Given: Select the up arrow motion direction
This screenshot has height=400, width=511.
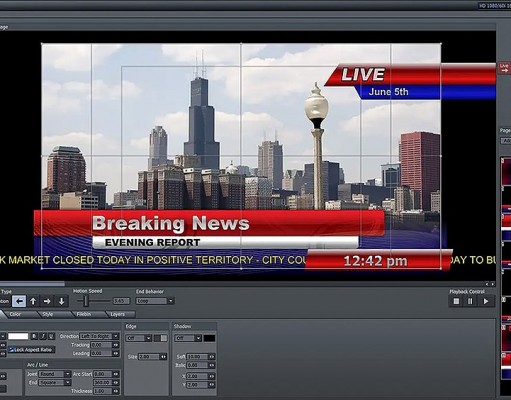Looking at the screenshot, I should coord(33,301).
